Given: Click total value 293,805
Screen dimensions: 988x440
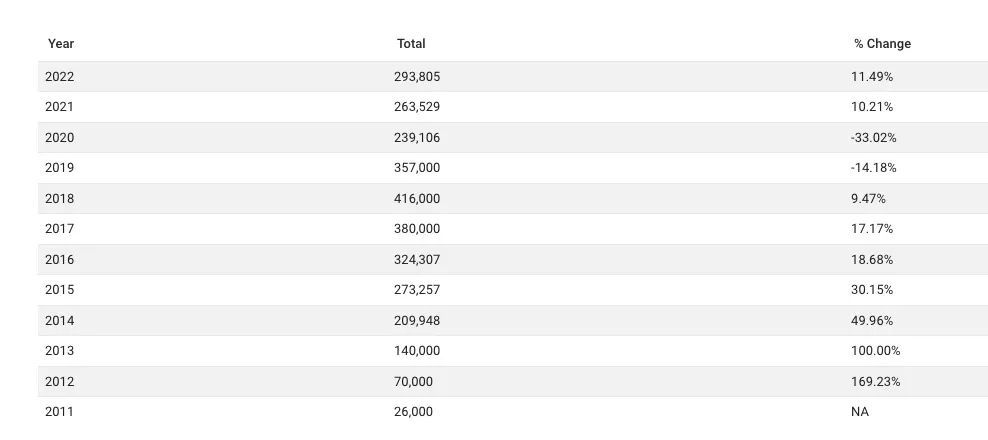Looking at the screenshot, I should tap(417, 77).
